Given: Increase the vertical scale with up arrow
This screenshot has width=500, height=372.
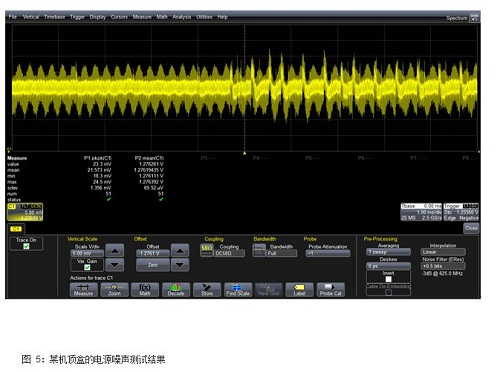Looking at the screenshot, I should coord(115,250).
